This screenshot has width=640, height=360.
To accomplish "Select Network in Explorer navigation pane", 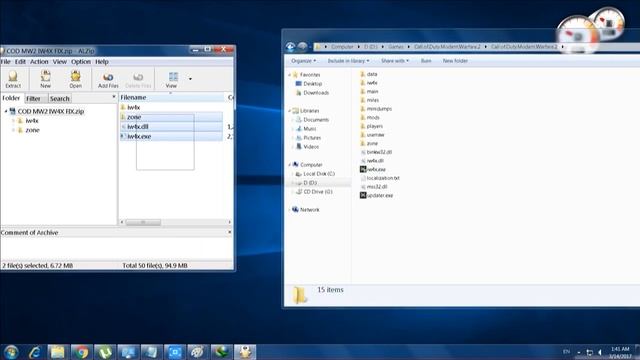I will [309, 209].
